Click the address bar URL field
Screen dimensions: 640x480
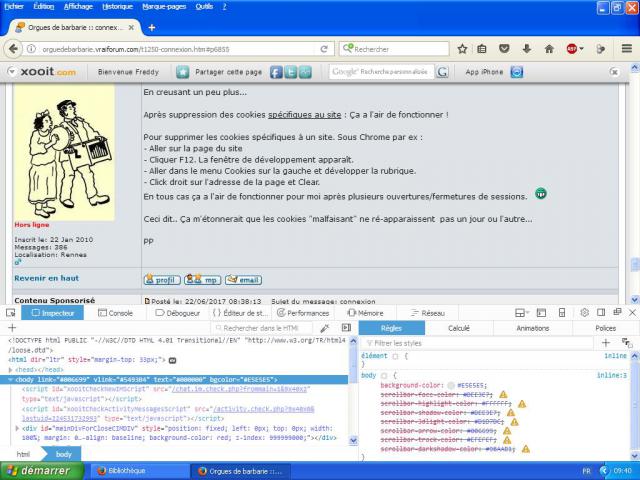pyautogui.click(x=178, y=49)
